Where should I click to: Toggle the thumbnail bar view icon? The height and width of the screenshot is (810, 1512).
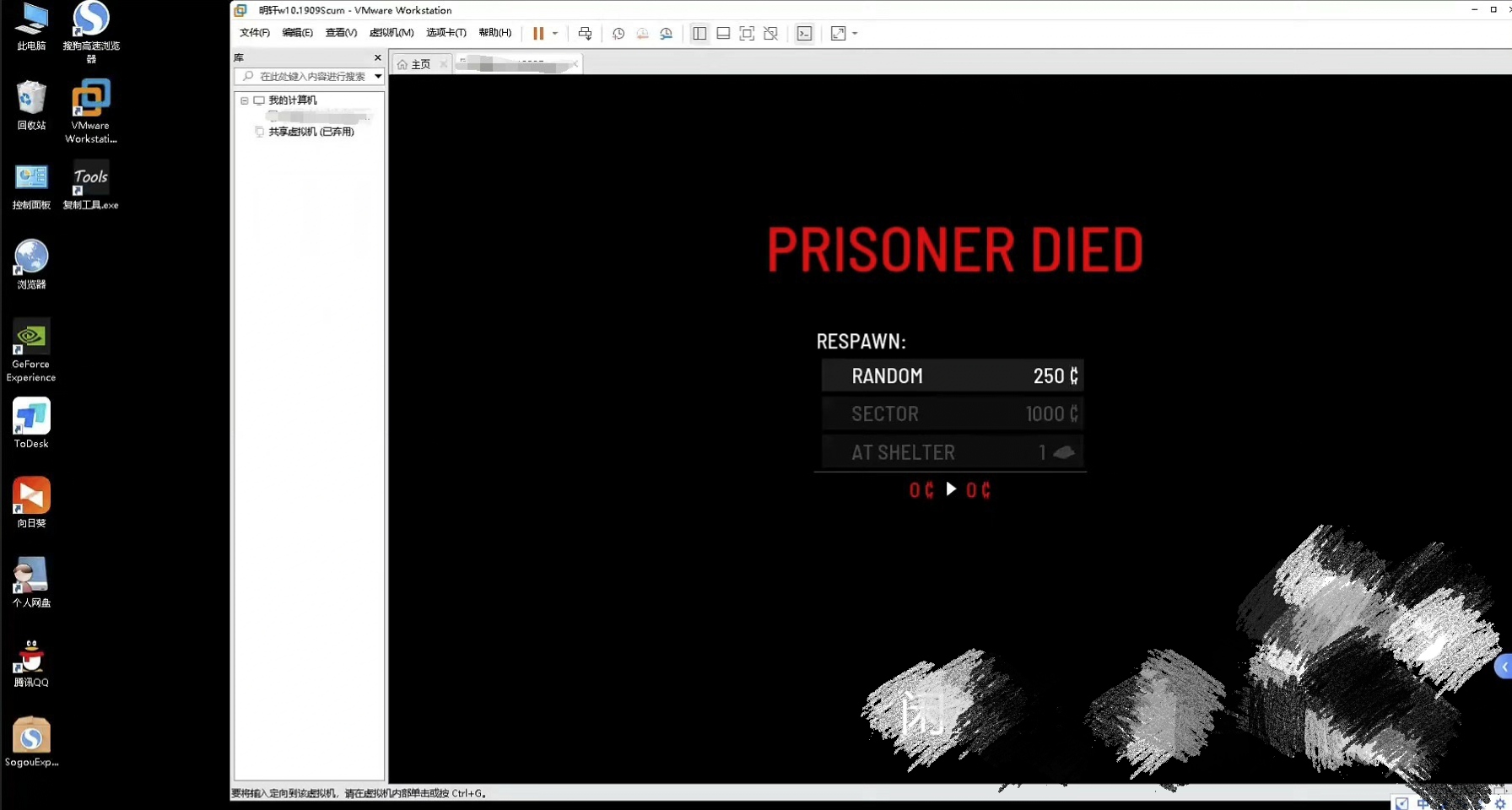tap(723, 34)
